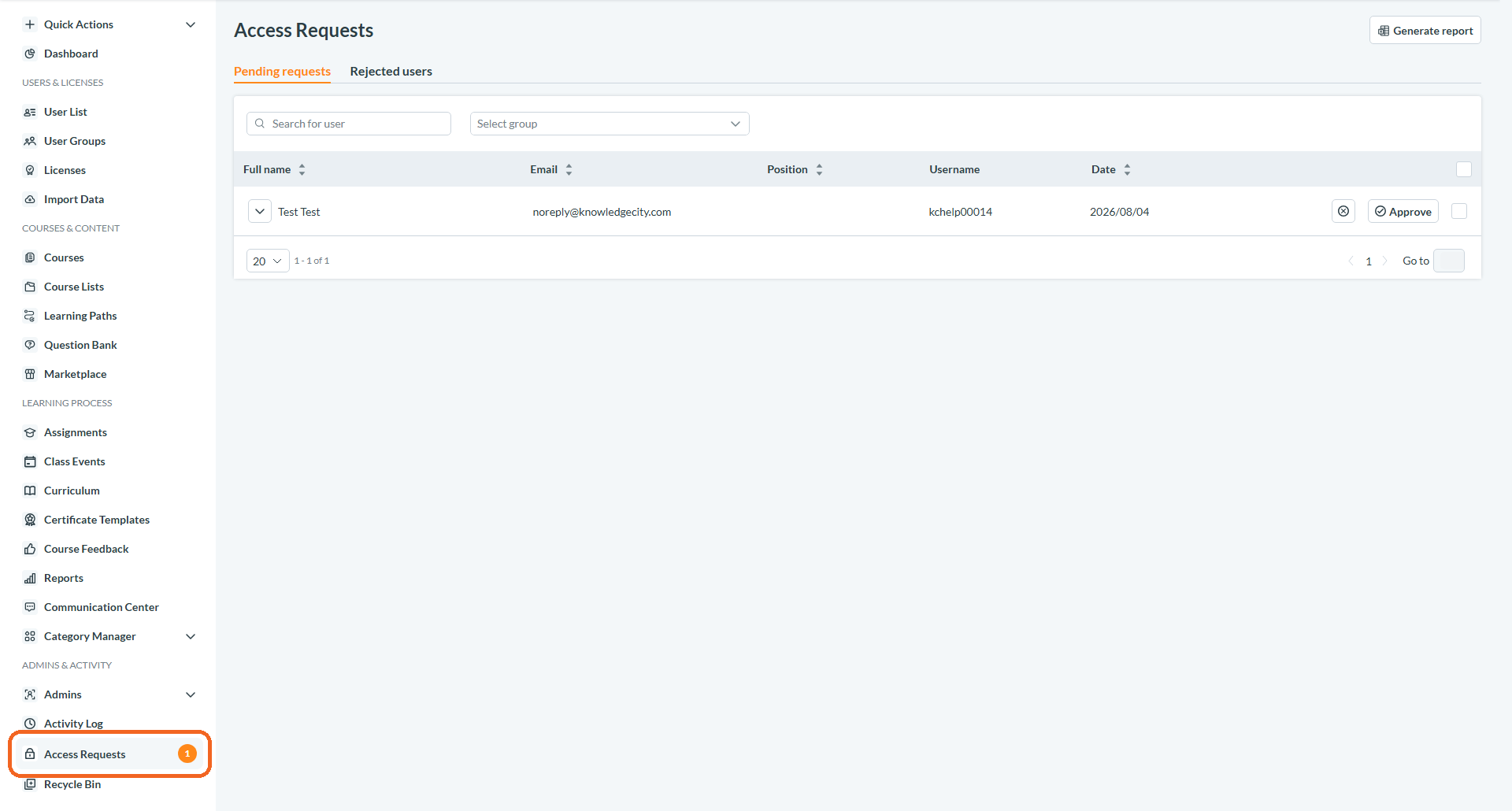
Task: Switch to the Rejected users tab
Action: (x=391, y=71)
